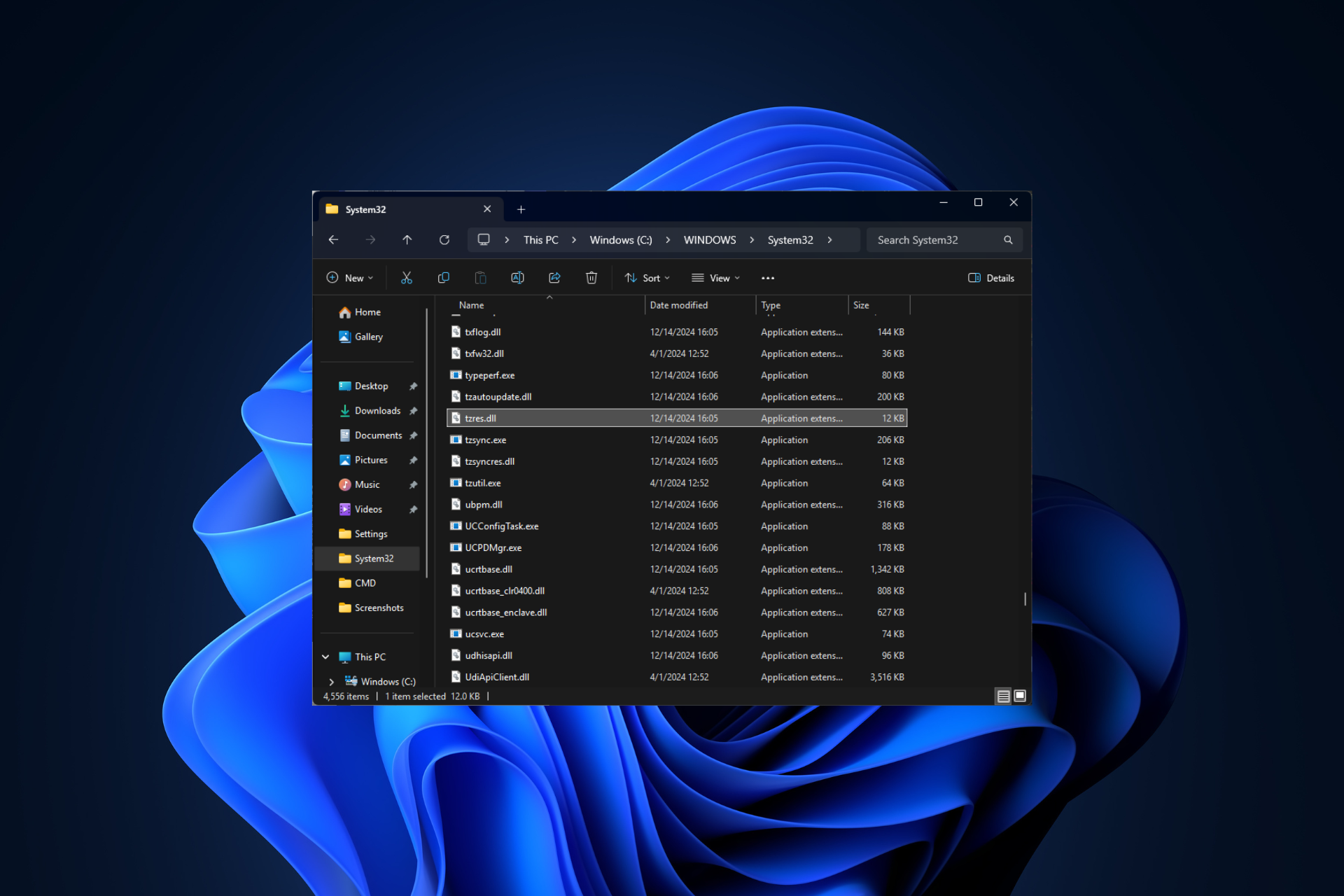
Task: Click the Paste icon in toolbar
Action: coord(480,278)
